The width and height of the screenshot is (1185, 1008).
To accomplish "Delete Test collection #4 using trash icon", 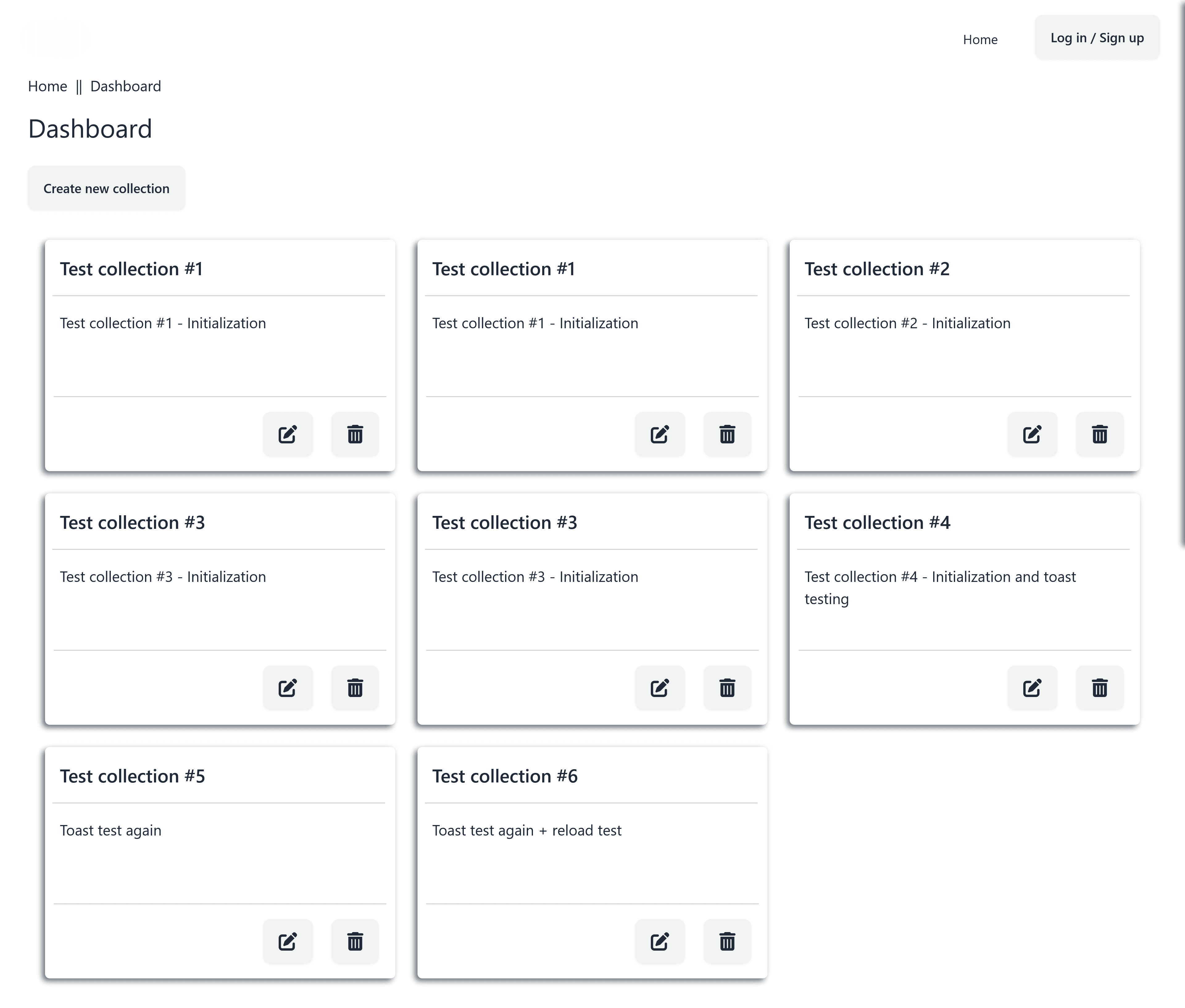I will point(1099,688).
